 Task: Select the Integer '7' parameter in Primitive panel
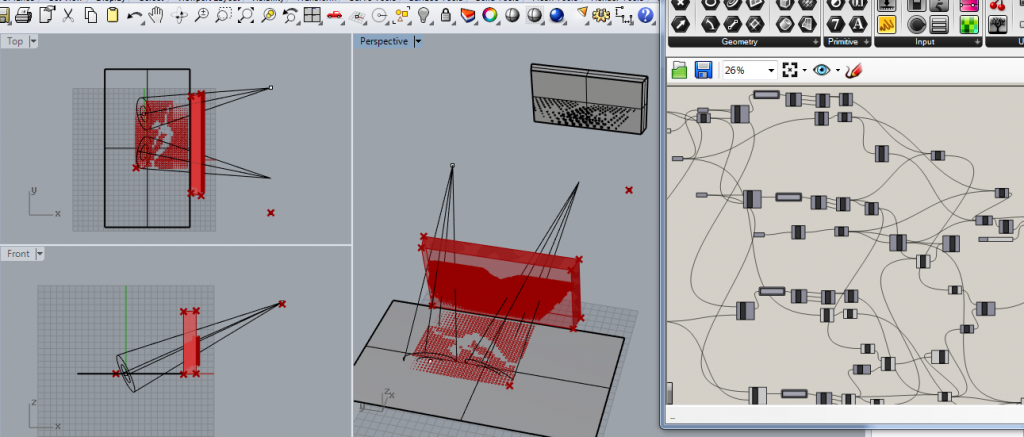tap(836, 25)
